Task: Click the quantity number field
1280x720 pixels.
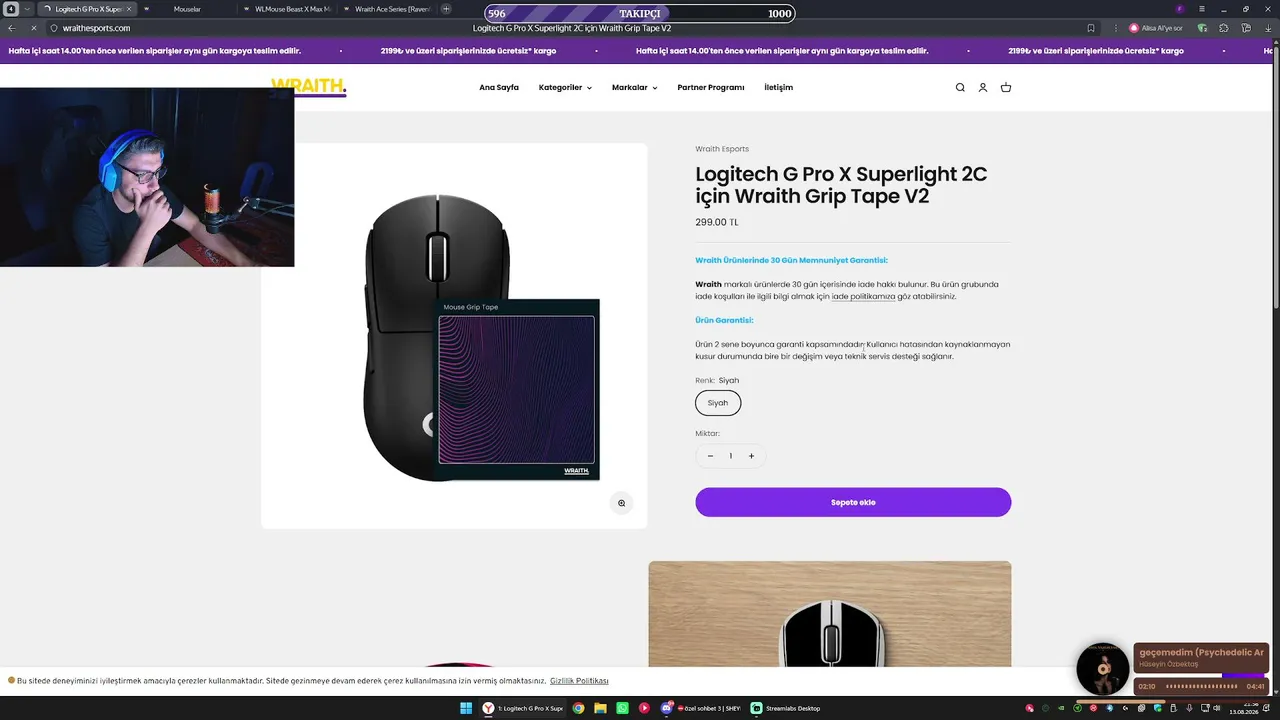Action: 731,456
